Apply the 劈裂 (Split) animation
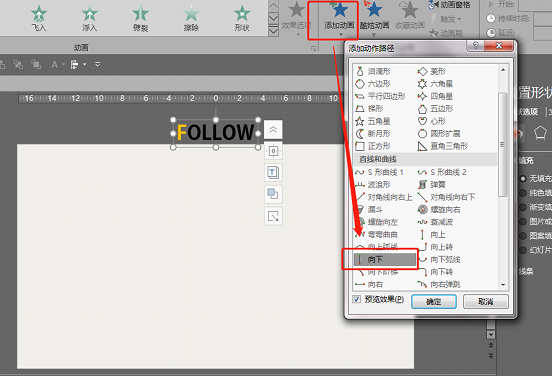Image resolution: width=552 pixels, height=376 pixels. click(140, 18)
